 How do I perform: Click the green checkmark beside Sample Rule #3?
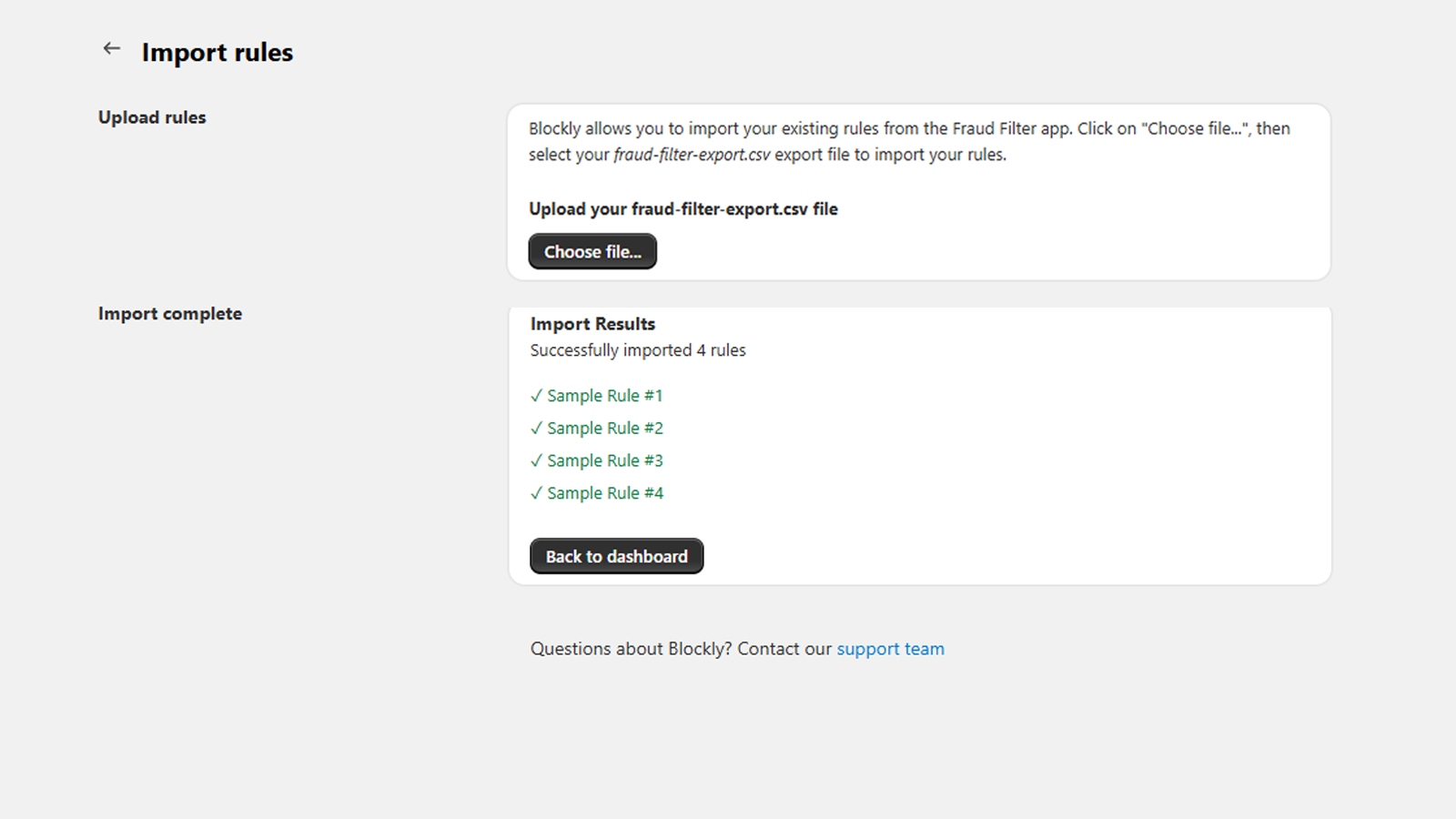point(536,460)
